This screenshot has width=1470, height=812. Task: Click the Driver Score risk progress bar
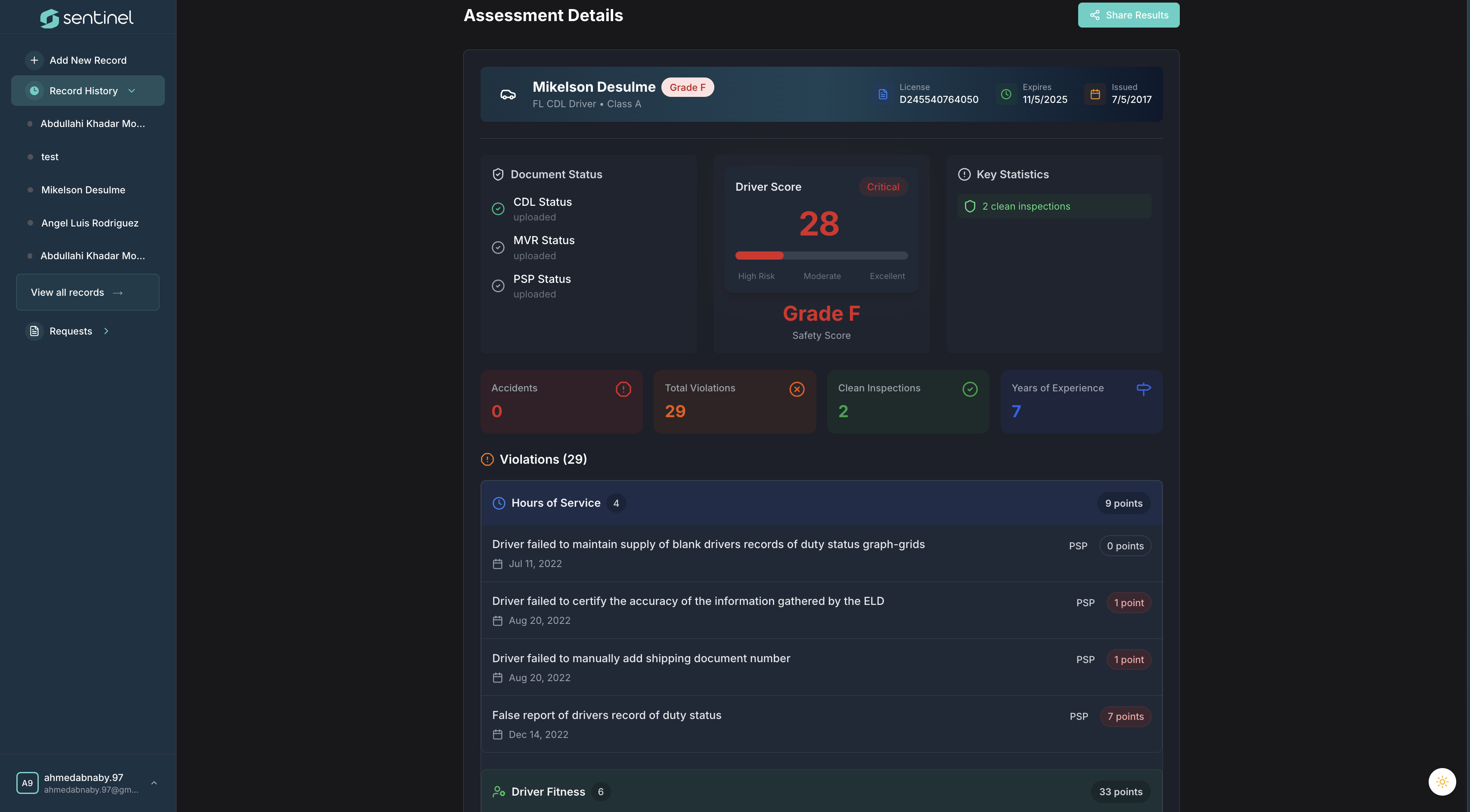[821, 256]
